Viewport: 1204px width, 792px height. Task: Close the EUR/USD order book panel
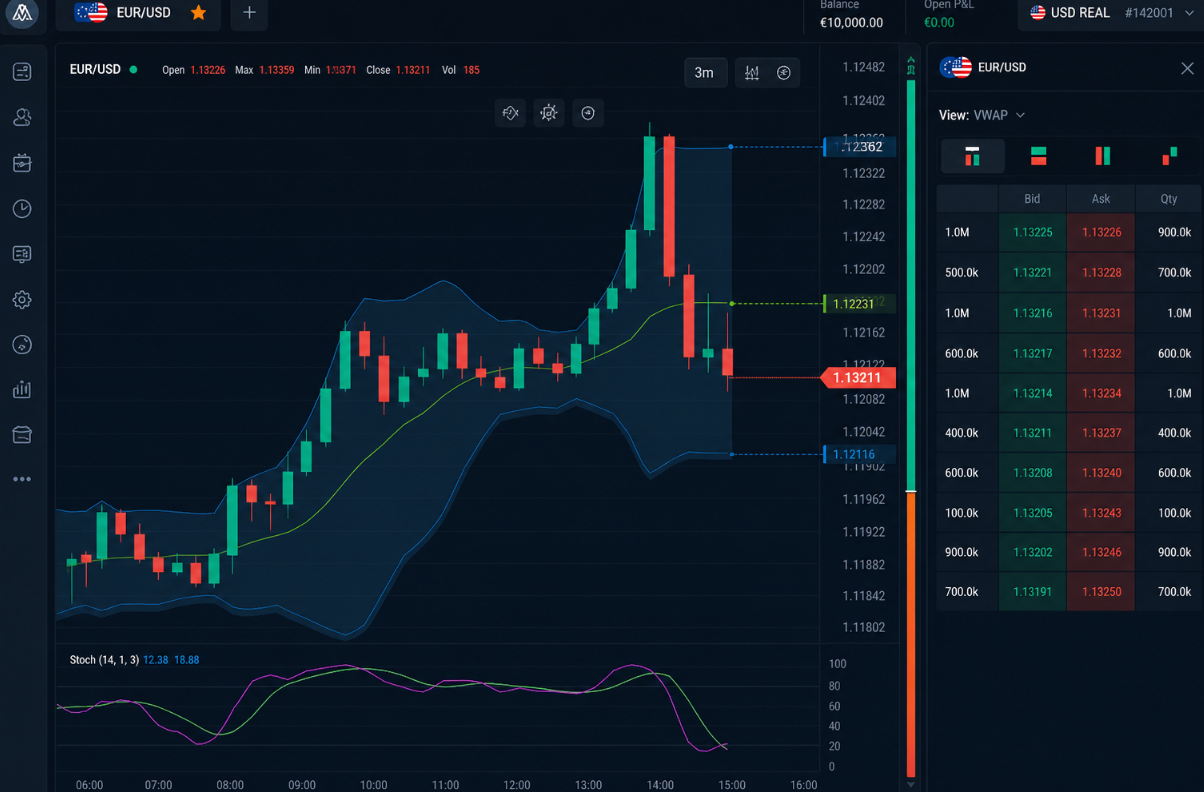coord(1187,68)
